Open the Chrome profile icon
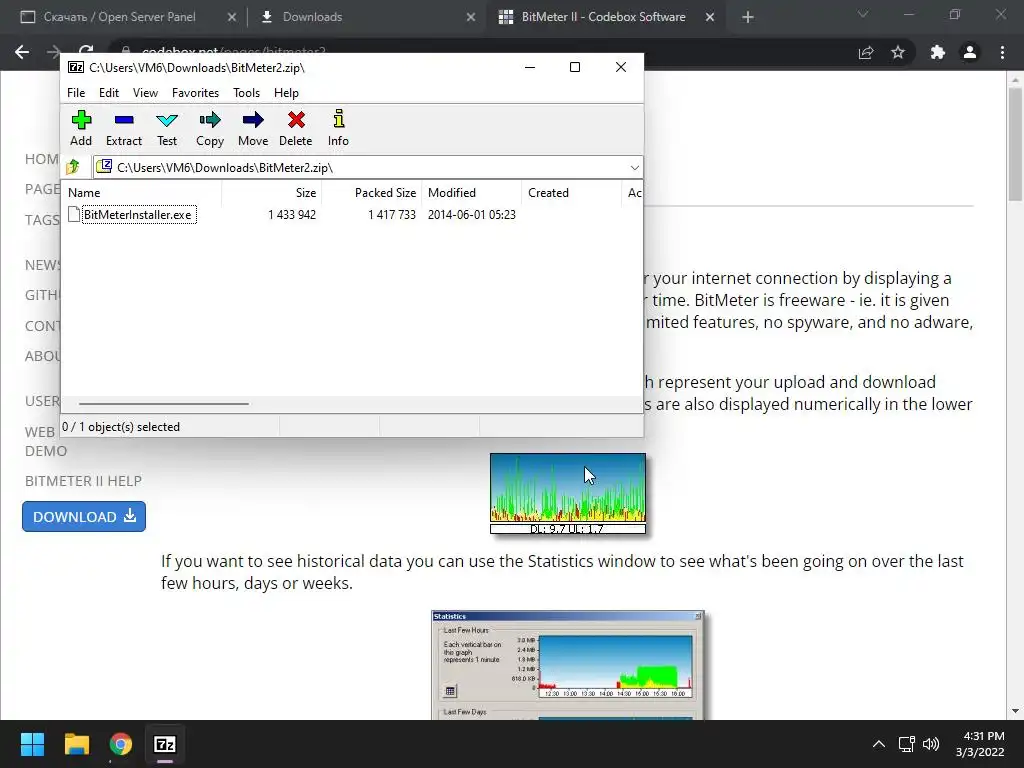The width and height of the screenshot is (1024, 768). click(x=970, y=52)
